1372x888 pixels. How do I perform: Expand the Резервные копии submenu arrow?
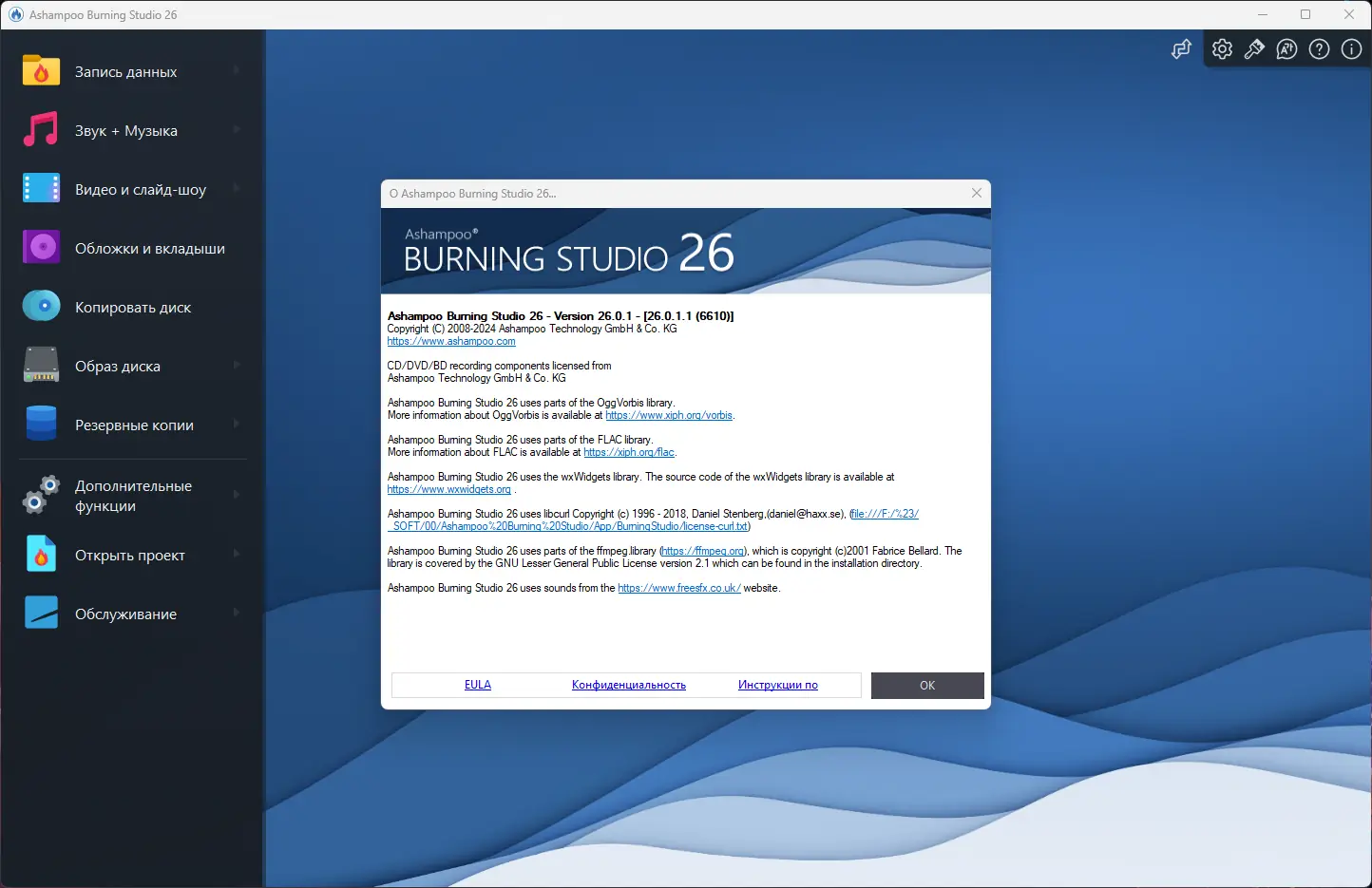[x=237, y=424]
